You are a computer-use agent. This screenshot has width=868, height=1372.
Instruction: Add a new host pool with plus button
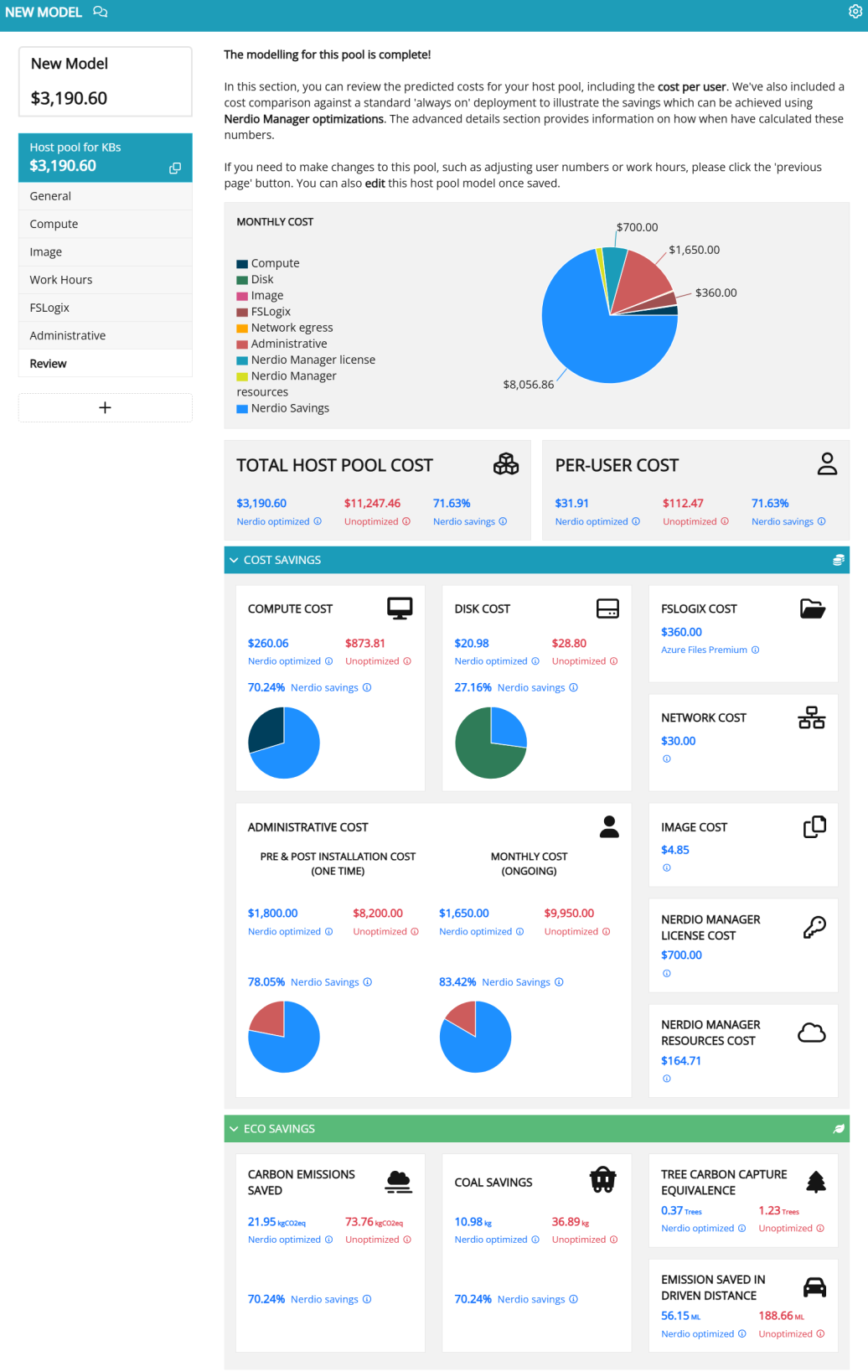click(106, 407)
